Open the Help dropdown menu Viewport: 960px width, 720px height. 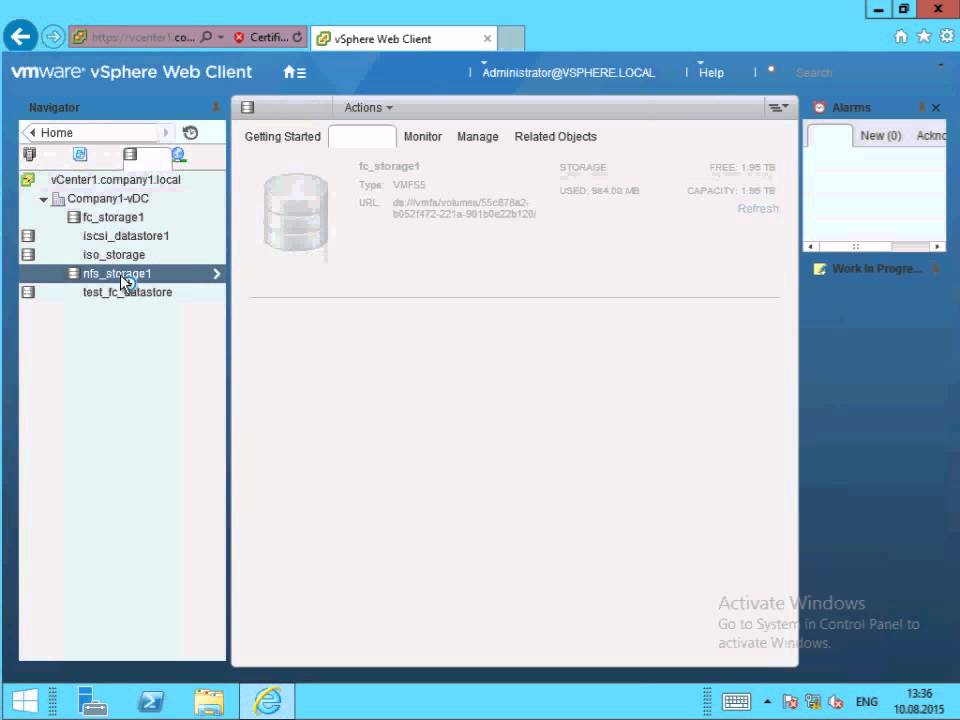tap(711, 72)
